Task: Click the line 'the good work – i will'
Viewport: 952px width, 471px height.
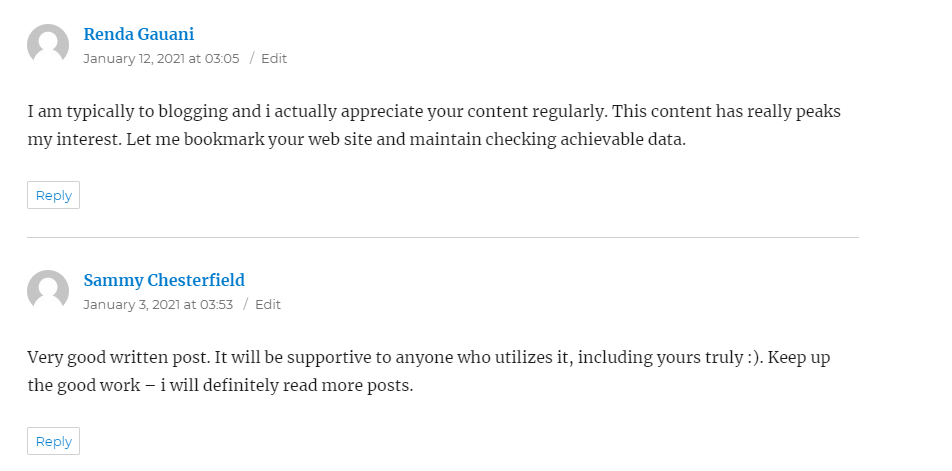Action: [220, 385]
